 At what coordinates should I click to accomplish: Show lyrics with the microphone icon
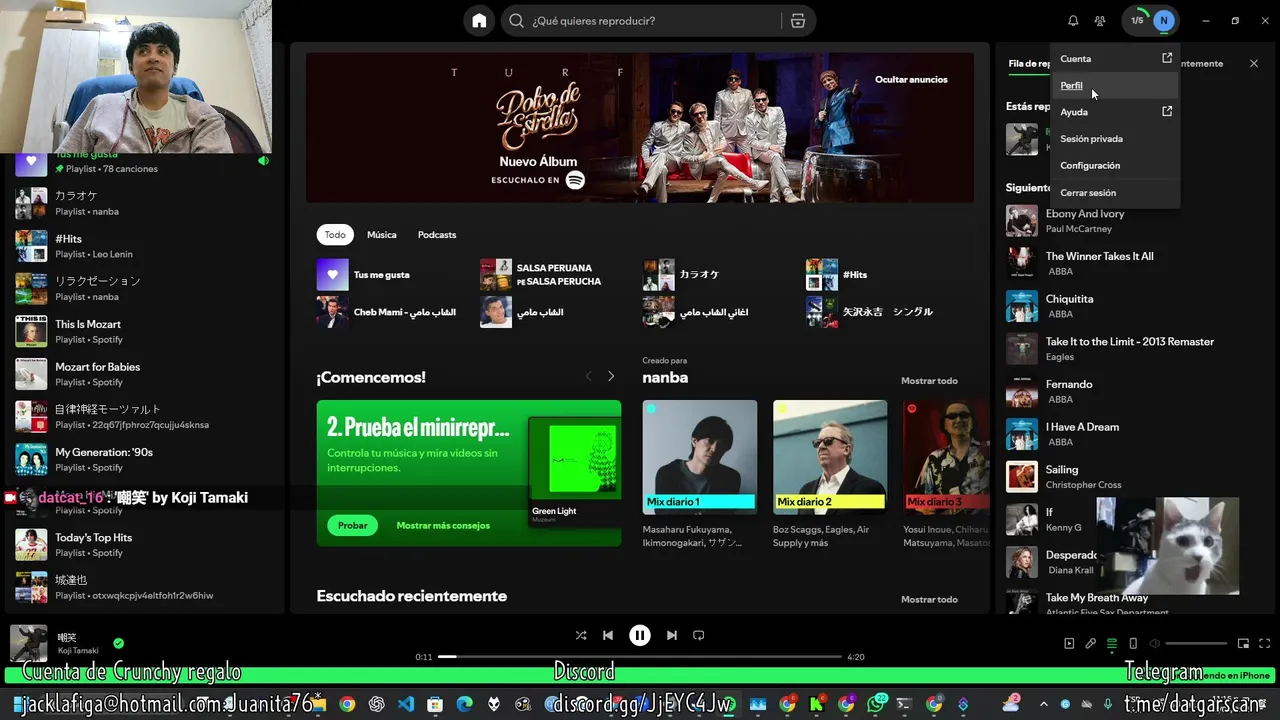click(x=1091, y=644)
